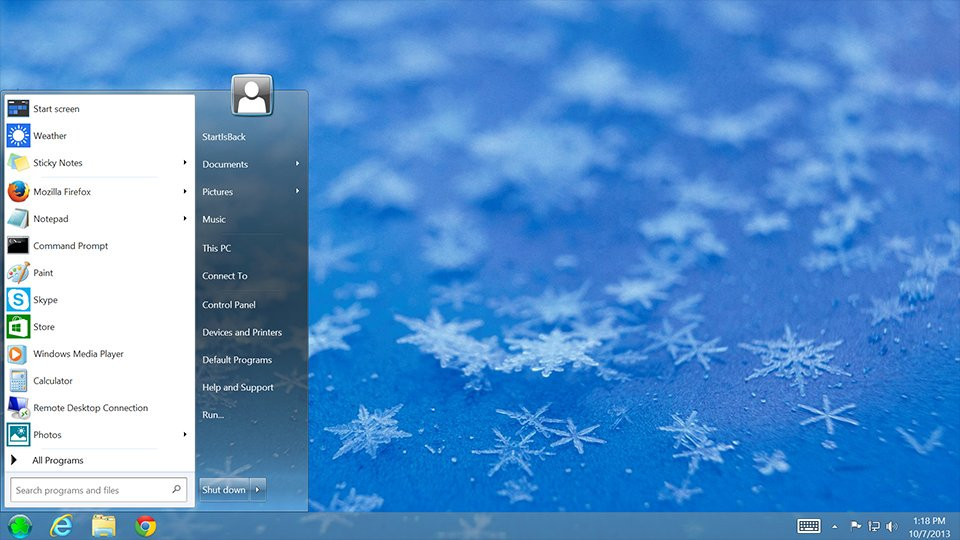Image resolution: width=960 pixels, height=540 pixels.
Task: Open This PC entry
Action: click(x=217, y=248)
